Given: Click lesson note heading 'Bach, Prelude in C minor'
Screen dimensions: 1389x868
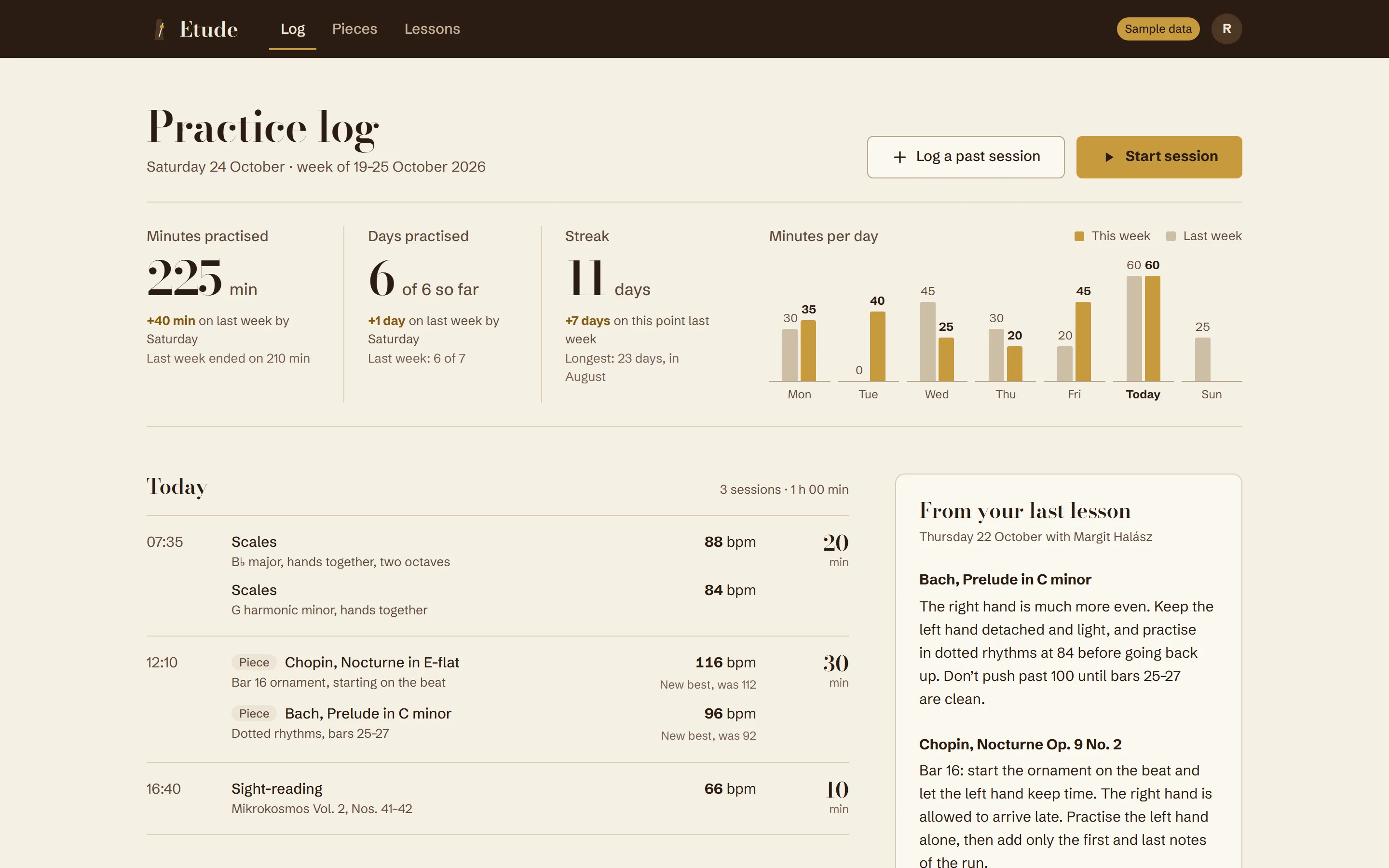Looking at the screenshot, I should coord(1005,580).
